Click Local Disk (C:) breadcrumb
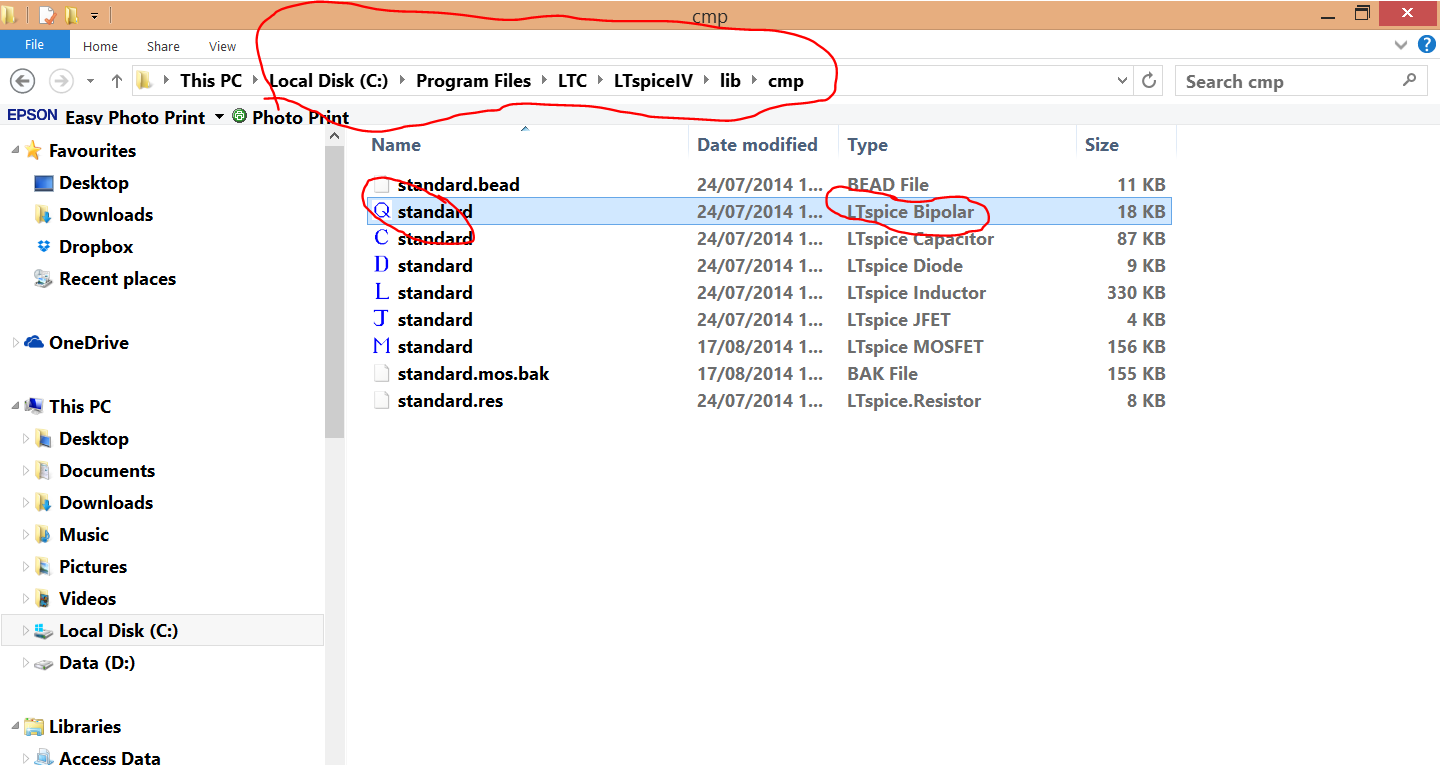Image resolution: width=1440 pixels, height=765 pixels. coord(328,81)
